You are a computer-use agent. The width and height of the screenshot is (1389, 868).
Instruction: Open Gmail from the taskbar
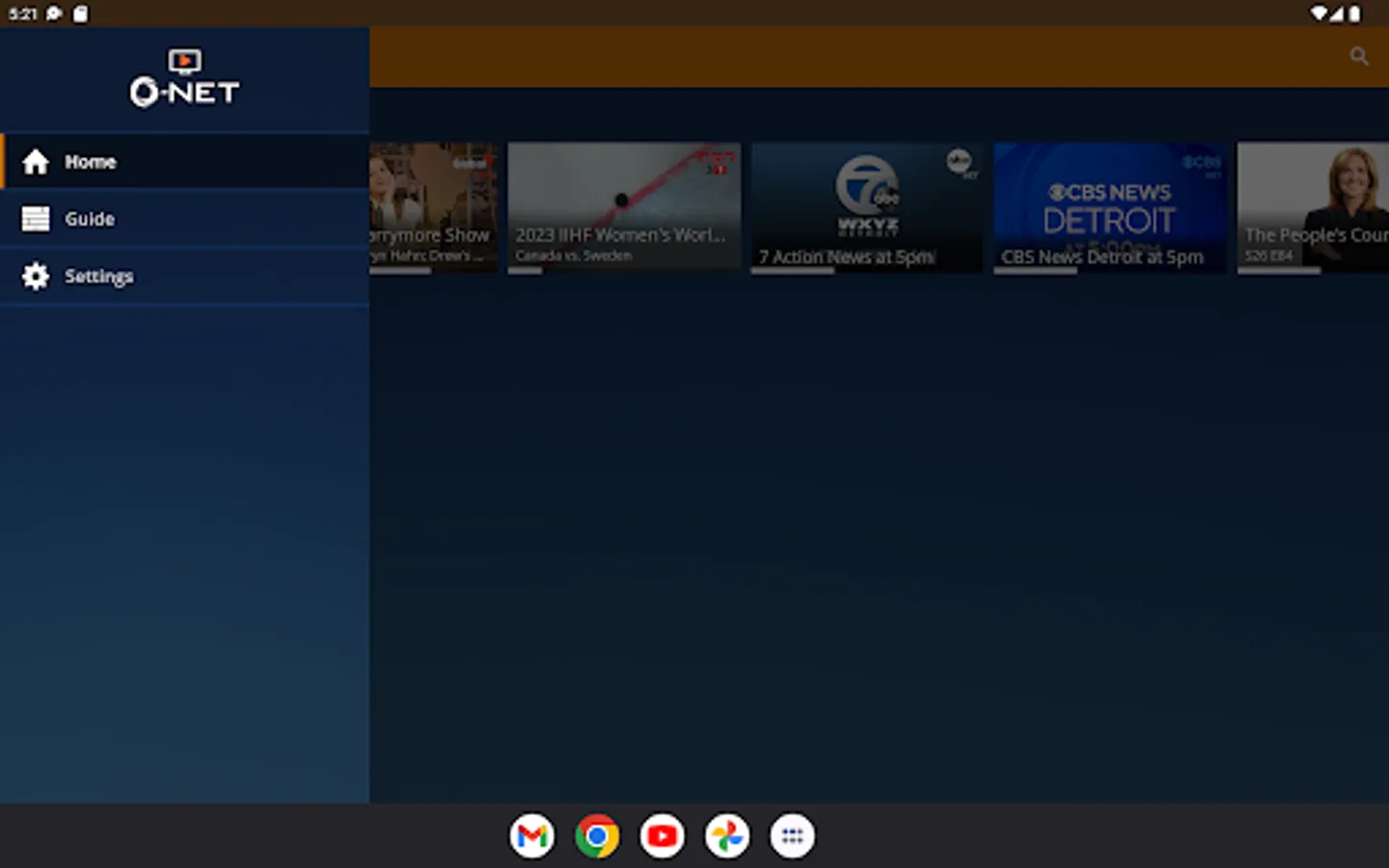pos(532,836)
